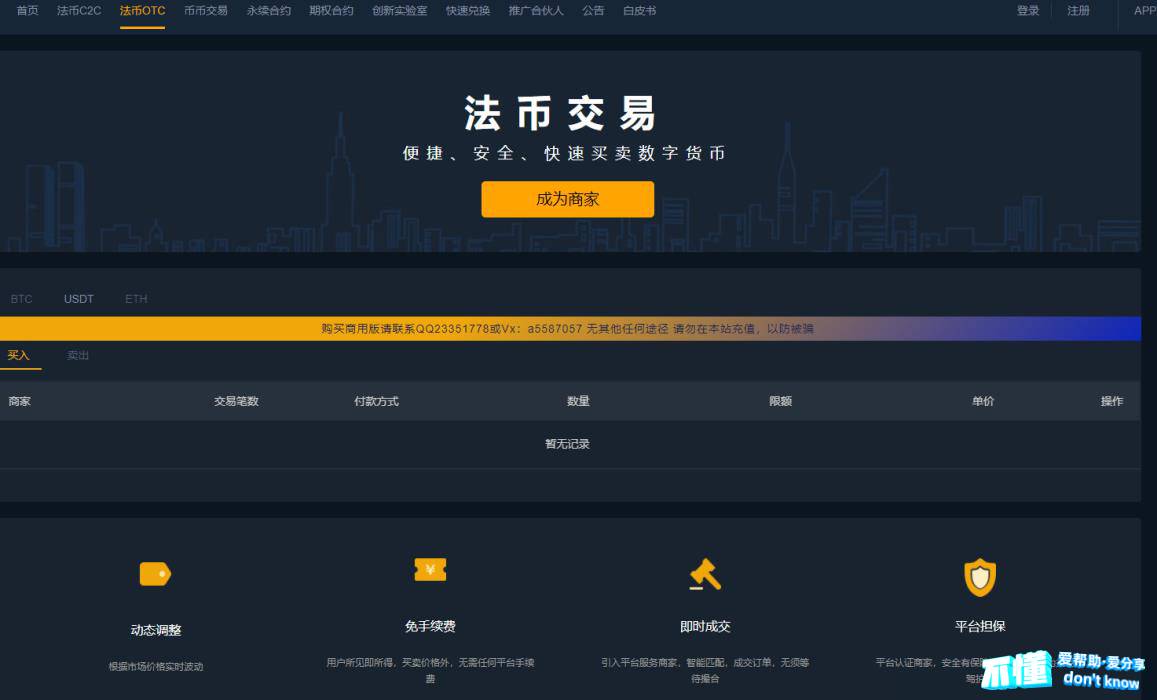
Task: Click the 限额 column header
Action: [780, 401]
